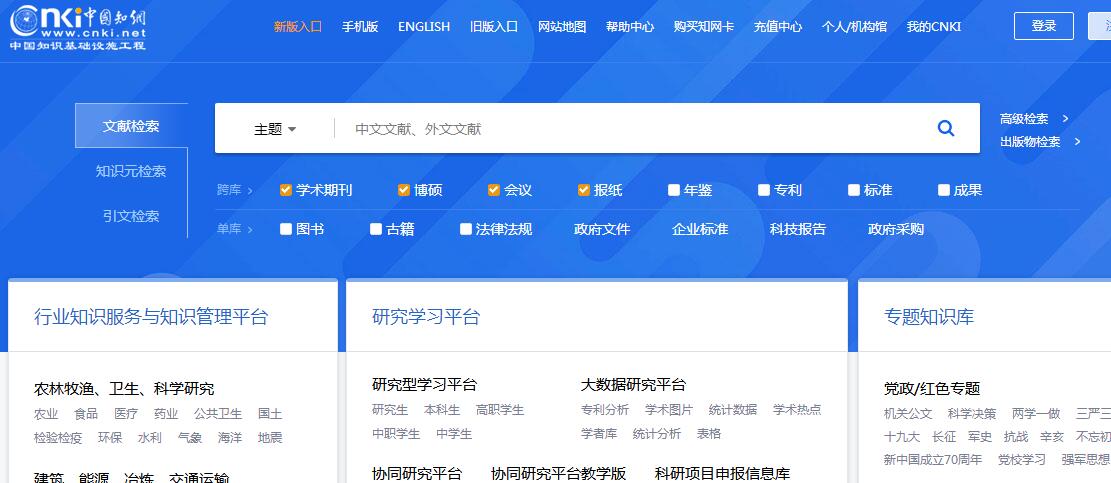The image size is (1111, 483).
Task: Expand the 单库 database chevron
Action: coord(249,229)
